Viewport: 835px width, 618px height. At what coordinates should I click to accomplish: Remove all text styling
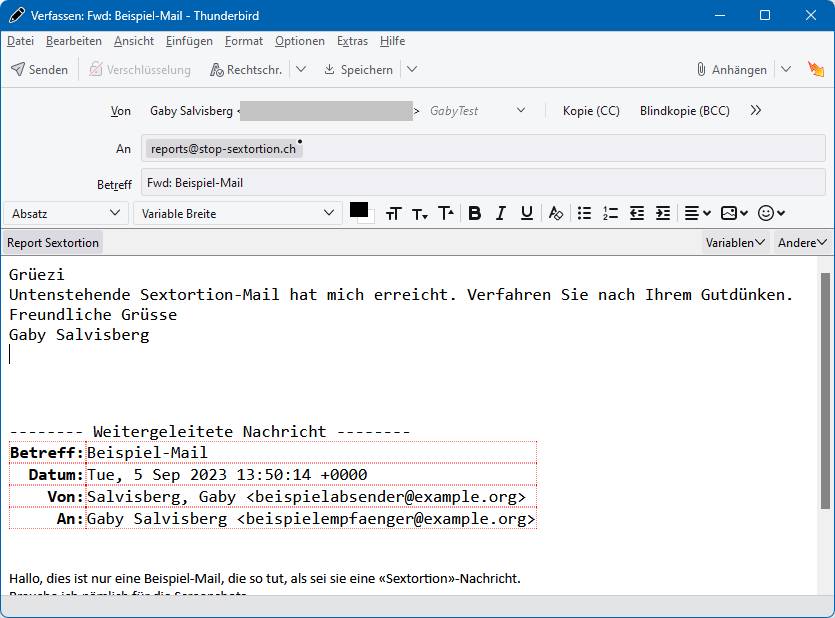pyautogui.click(x=554, y=213)
